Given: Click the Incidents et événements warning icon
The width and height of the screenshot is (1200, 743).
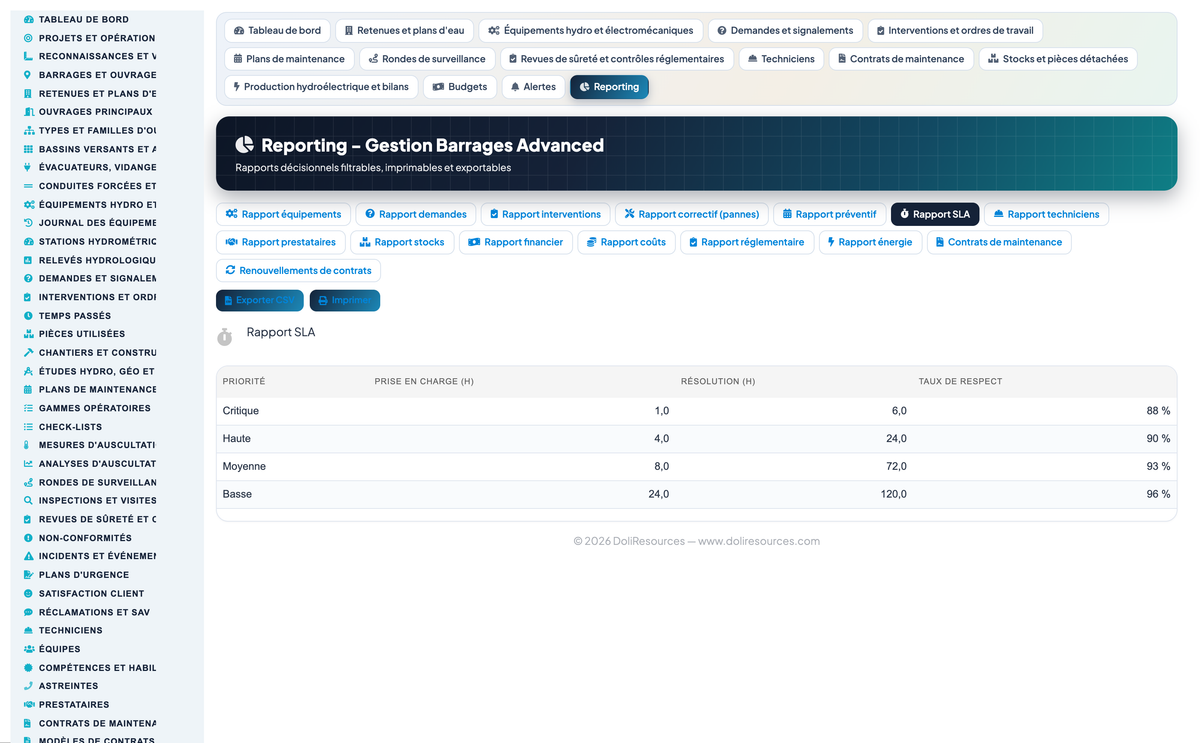Looking at the screenshot, I should tap(28, 556).
